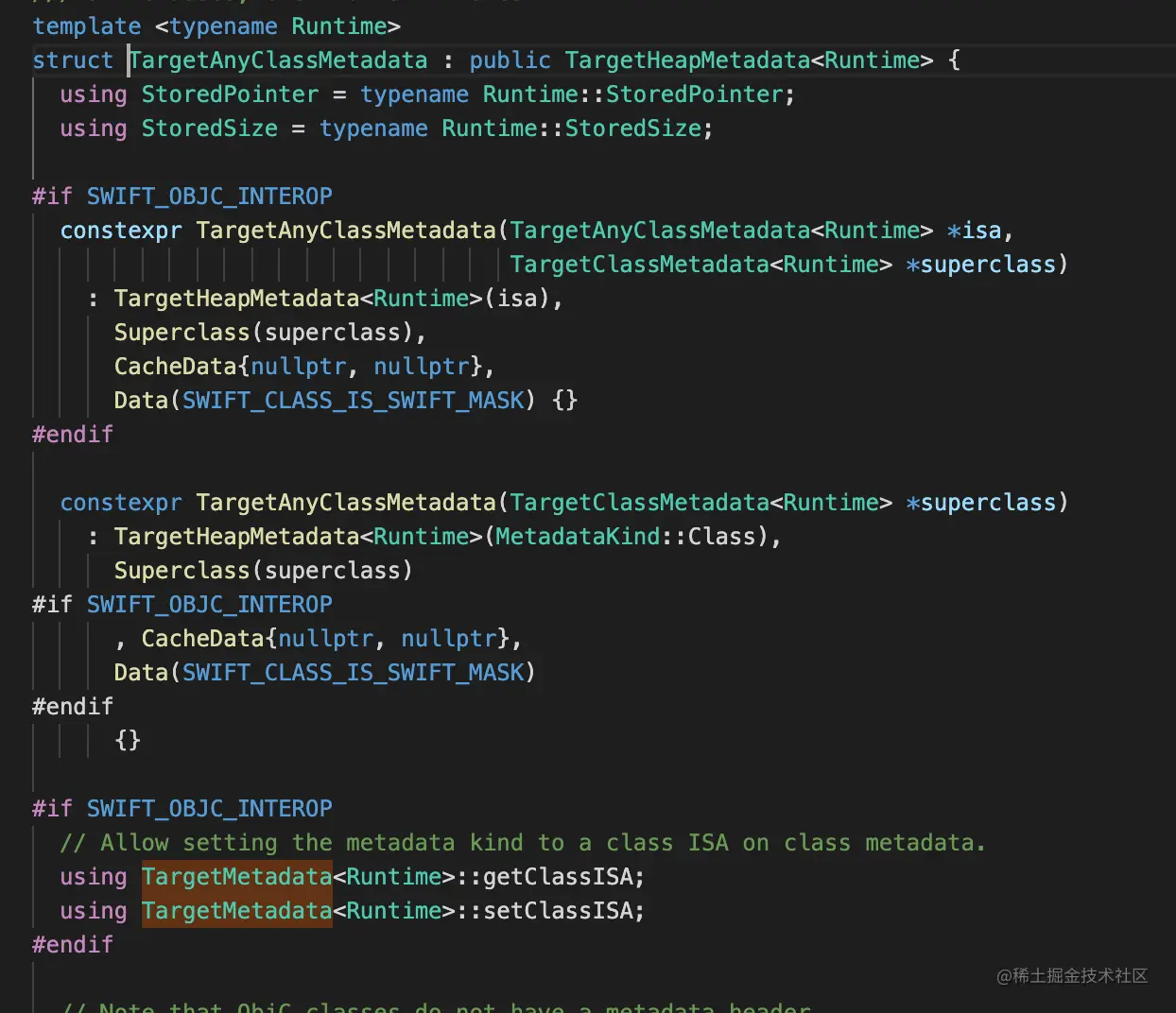Click highlighted TargetMetadata on getClassISA line
Image resolution: width=1176 pixels, height=1013 pixels.
pos(237,877)
